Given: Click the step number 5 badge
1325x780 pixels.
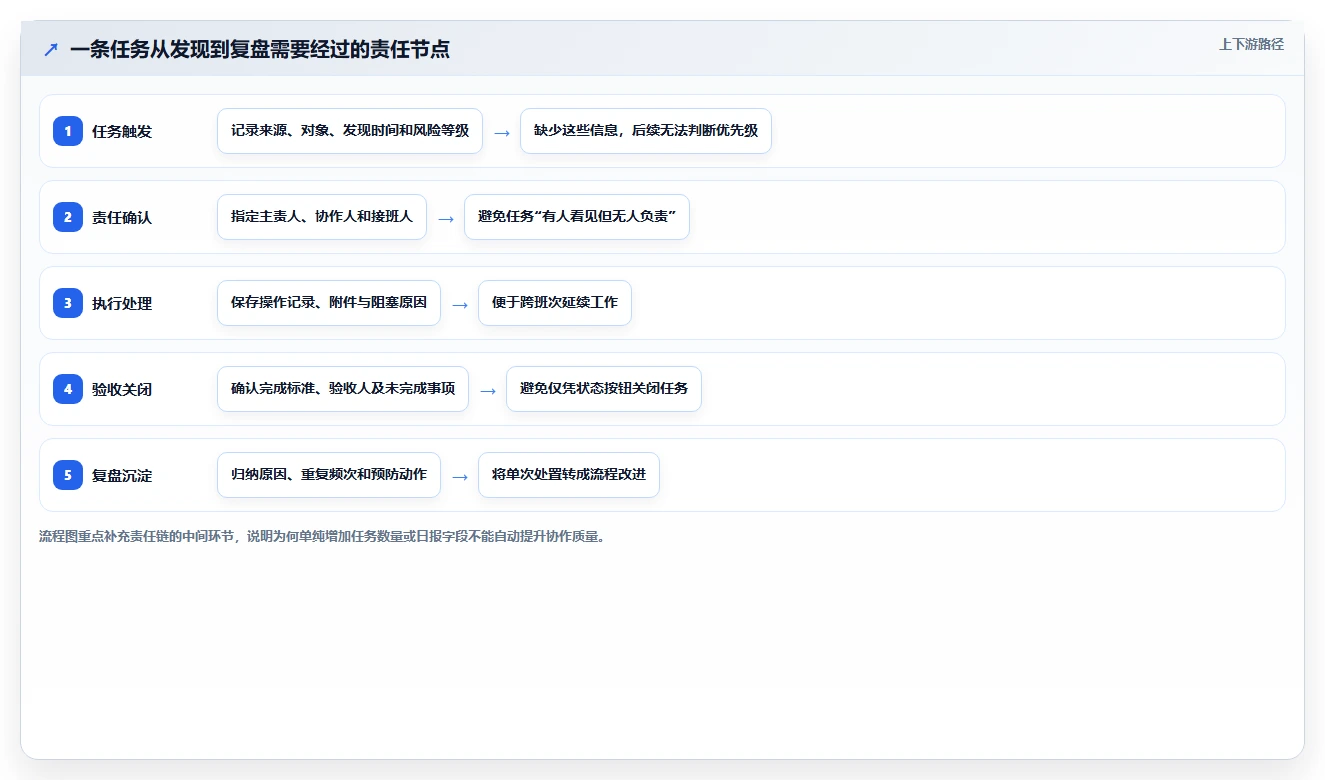Looking at the screenshot, I should 68,475.
